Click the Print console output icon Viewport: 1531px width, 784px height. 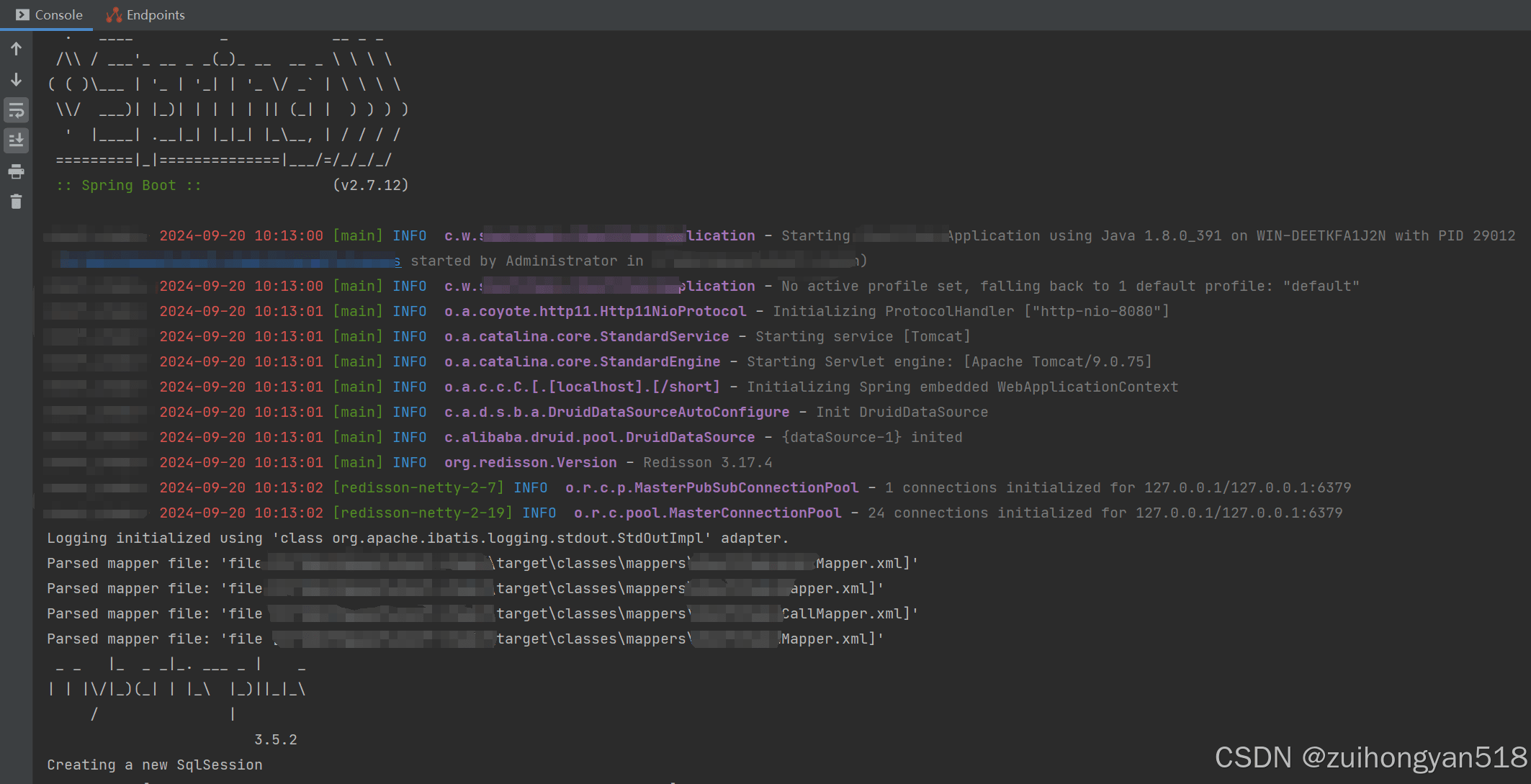tap(16, 171)
